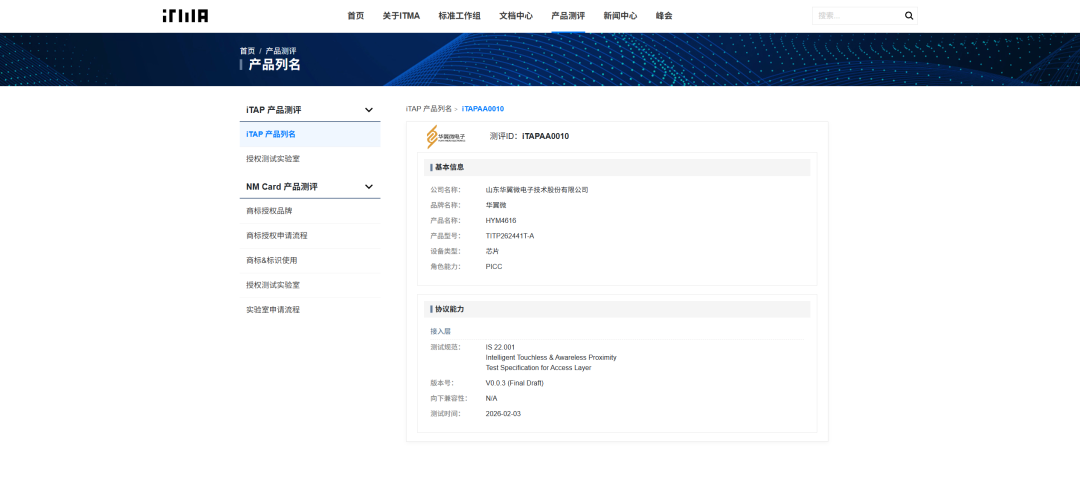Image resolution: width=1080 pixels, height=492 pixels.
Task: Collapse the iTAP 产品测评 chevron
Action: 368,110
